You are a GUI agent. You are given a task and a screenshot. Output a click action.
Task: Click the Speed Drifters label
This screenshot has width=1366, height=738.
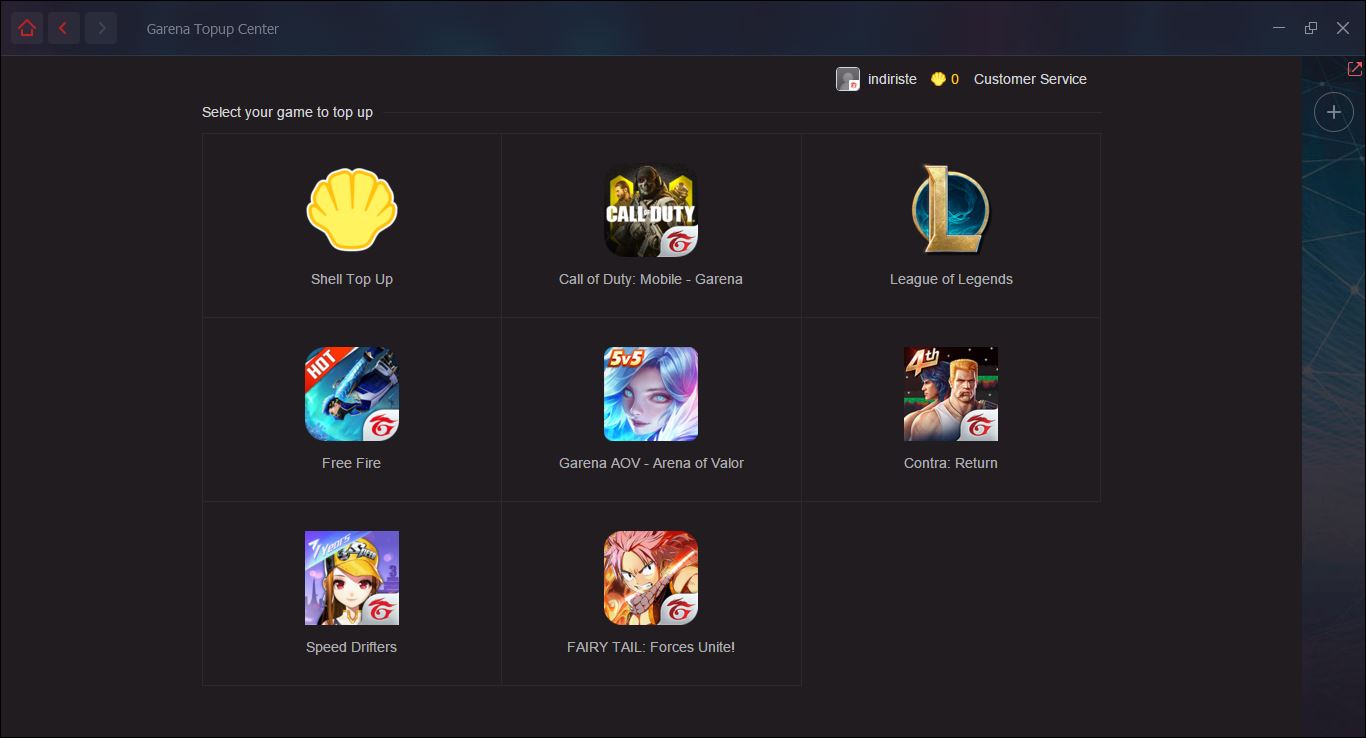click(352, 647)
